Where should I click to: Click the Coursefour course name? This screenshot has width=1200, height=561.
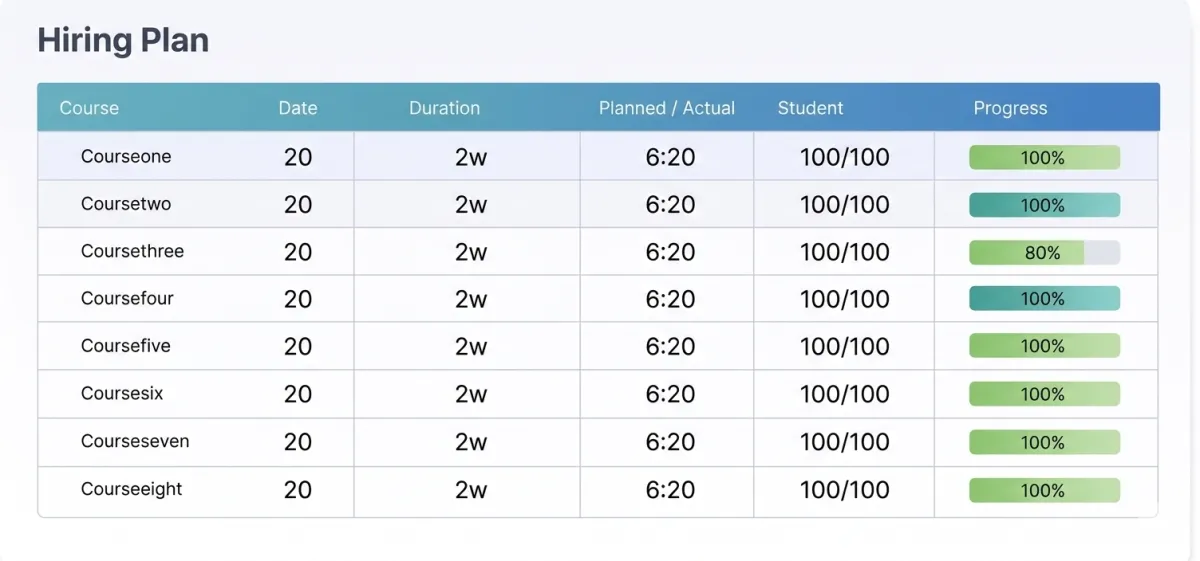point(127,299)
